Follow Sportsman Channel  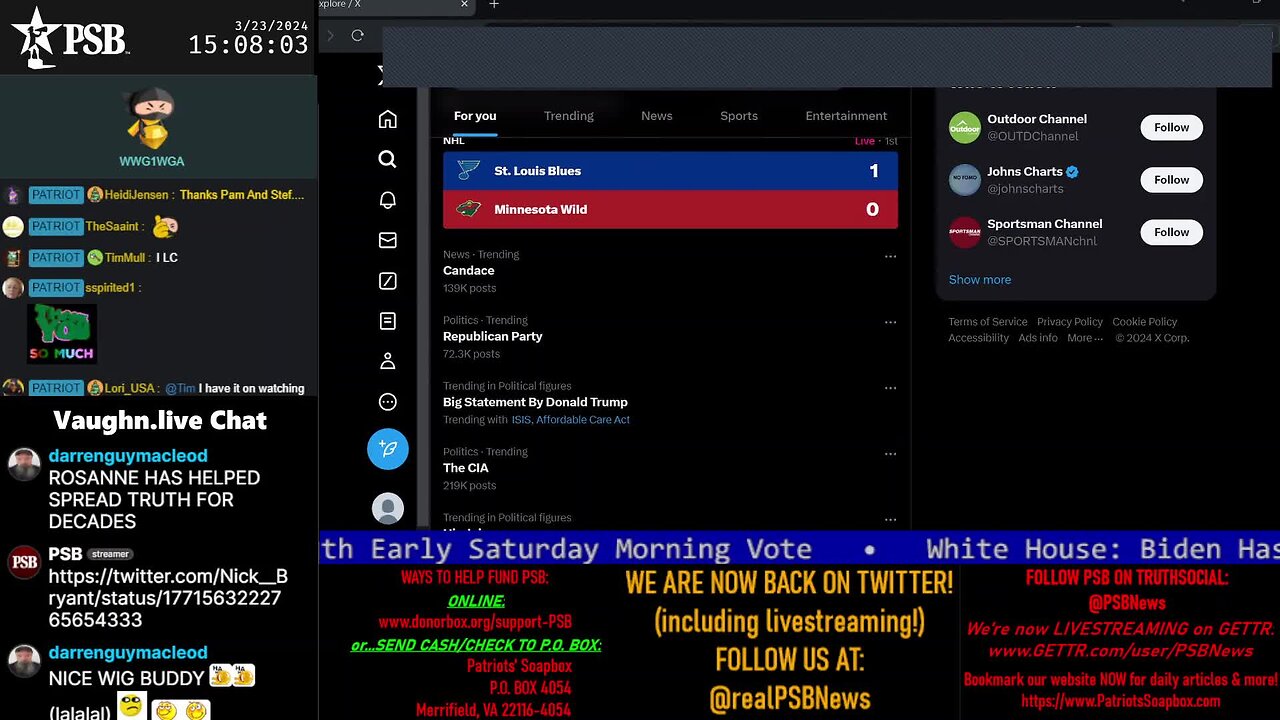click(x=1171, y=232)
